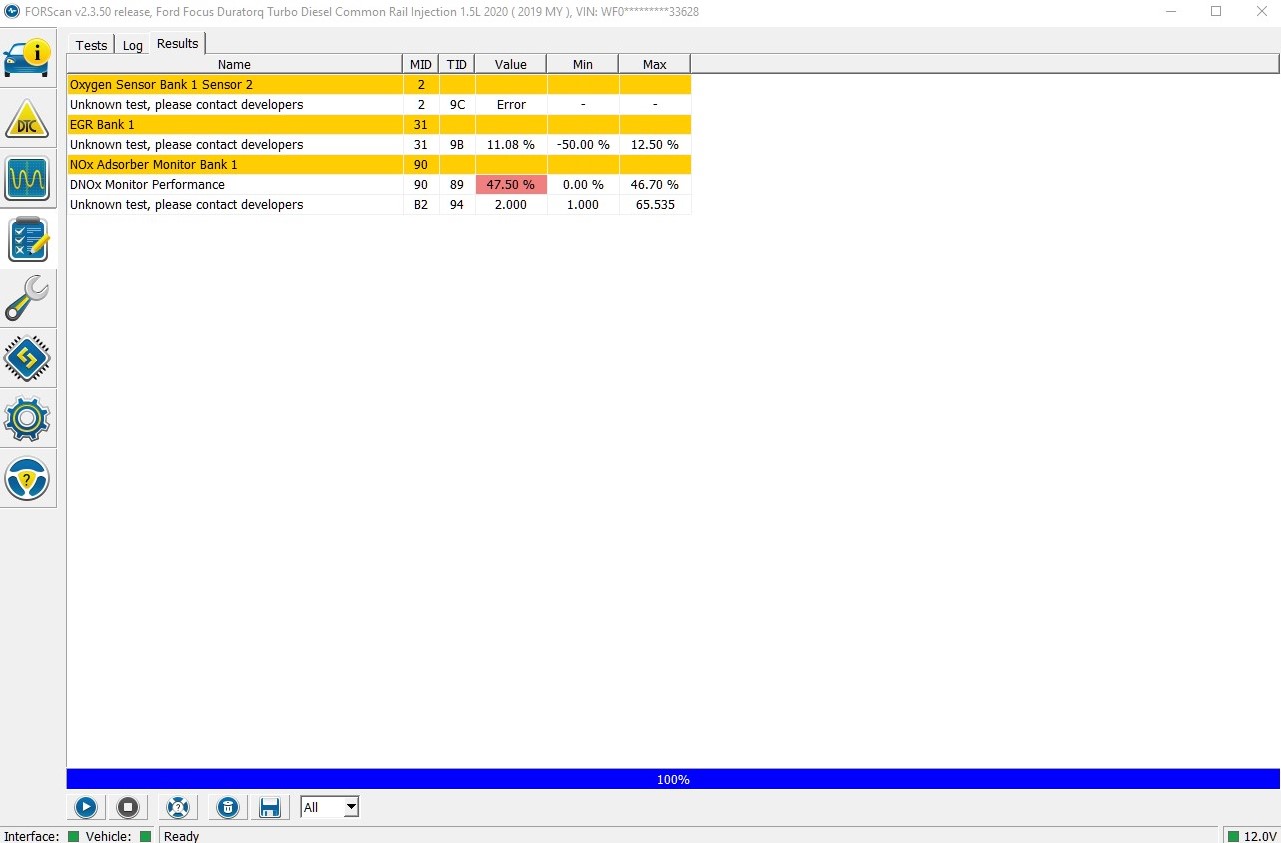Open the chip module configuration section

(x=27, y=358)
